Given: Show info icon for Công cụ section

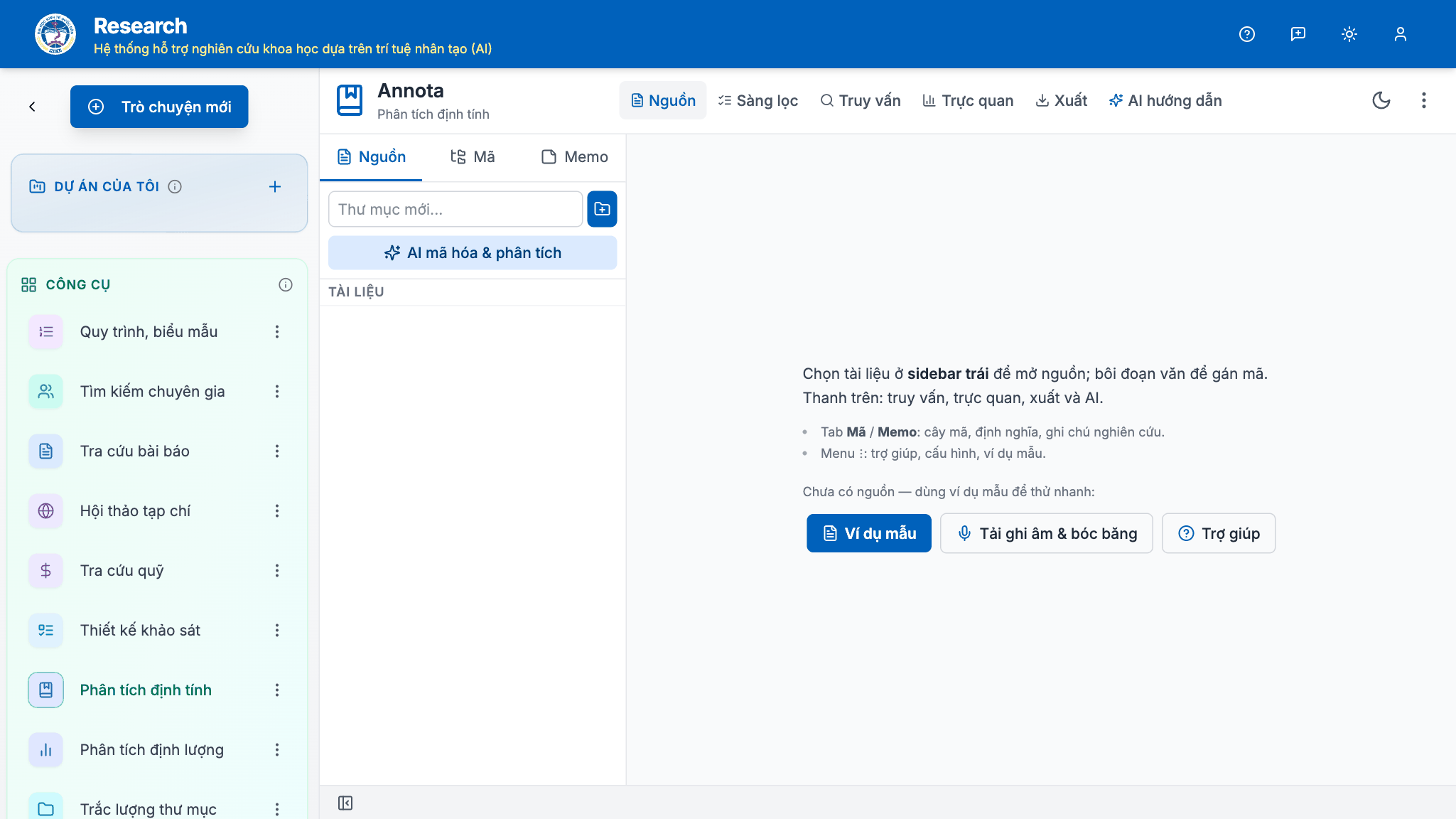Looking at the screenshot, I should point(286,285).
